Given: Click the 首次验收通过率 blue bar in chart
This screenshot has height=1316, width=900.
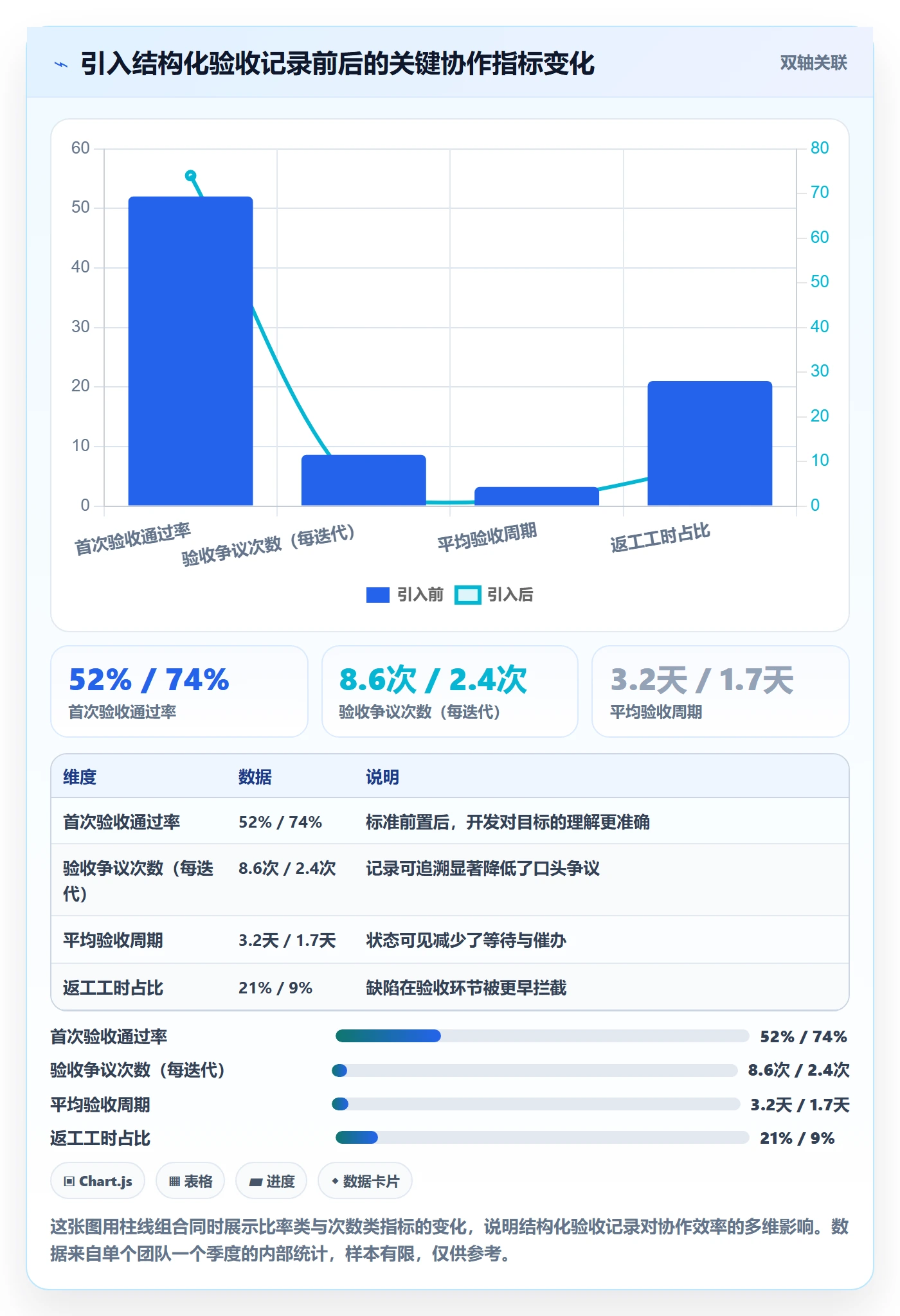Looking at the screenshot, I should point(190,351).
